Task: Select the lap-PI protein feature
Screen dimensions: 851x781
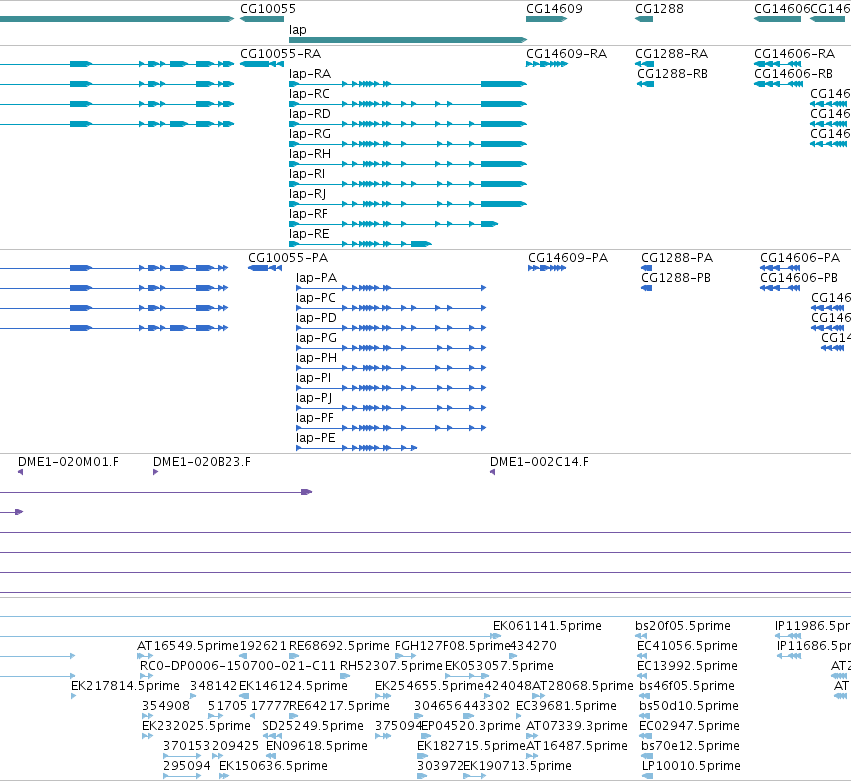Action: [391, 388]
